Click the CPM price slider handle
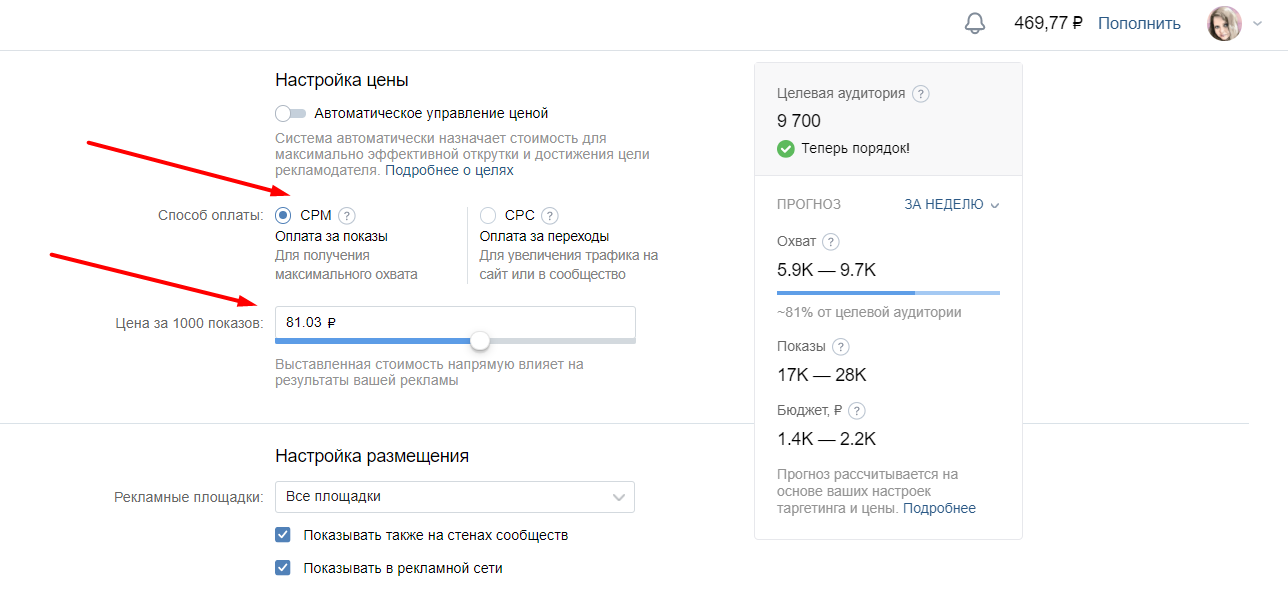Screen dimensions: 1288x590 pos(479,341)
